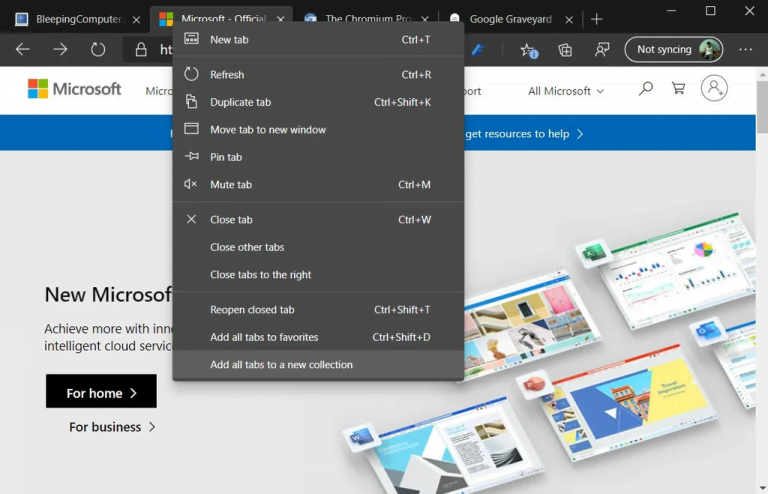
Task: Select Pin tab in the menu
Action: pyautogui.click(x=318, y=157)
